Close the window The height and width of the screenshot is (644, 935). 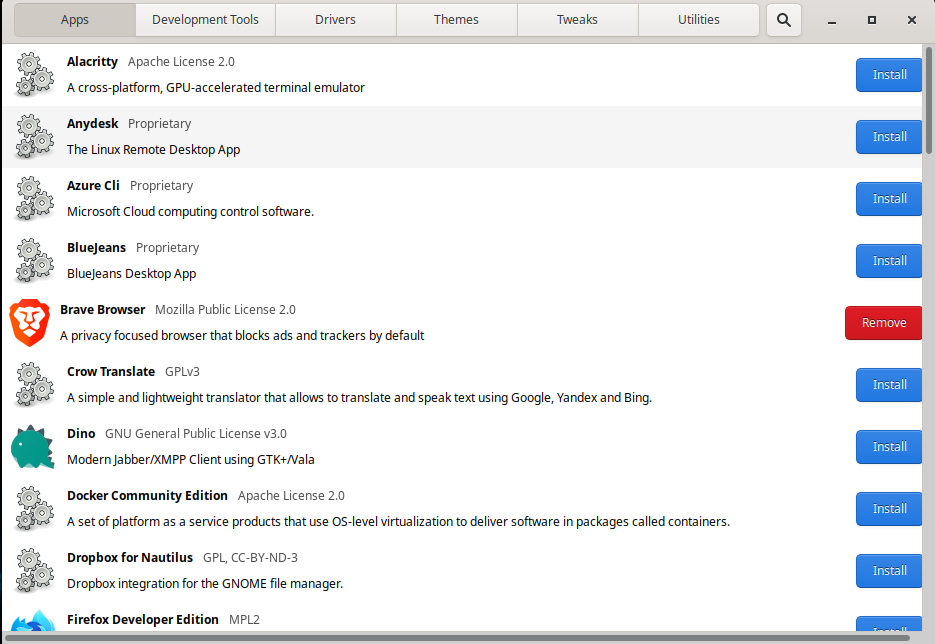912,20
